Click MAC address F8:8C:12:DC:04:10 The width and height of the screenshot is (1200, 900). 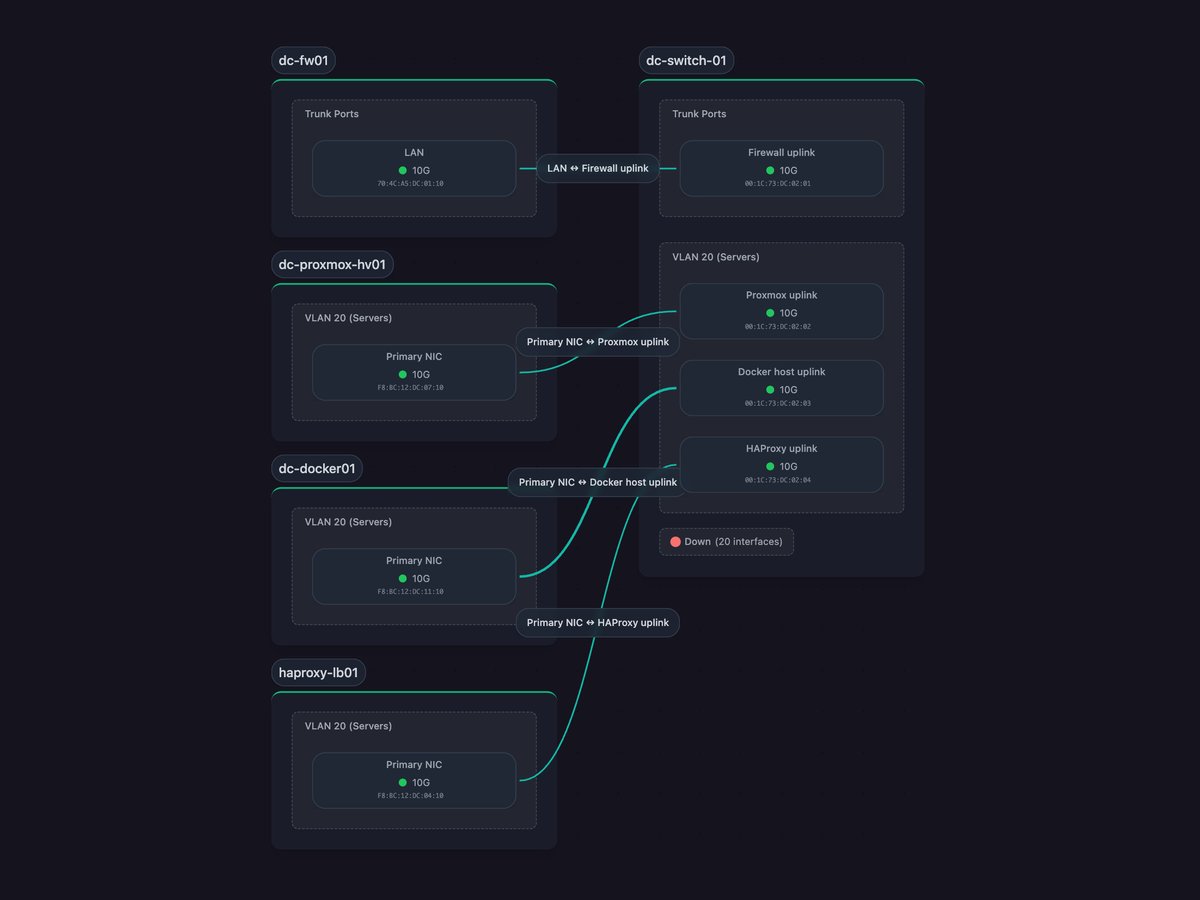[x=411, y=796]
